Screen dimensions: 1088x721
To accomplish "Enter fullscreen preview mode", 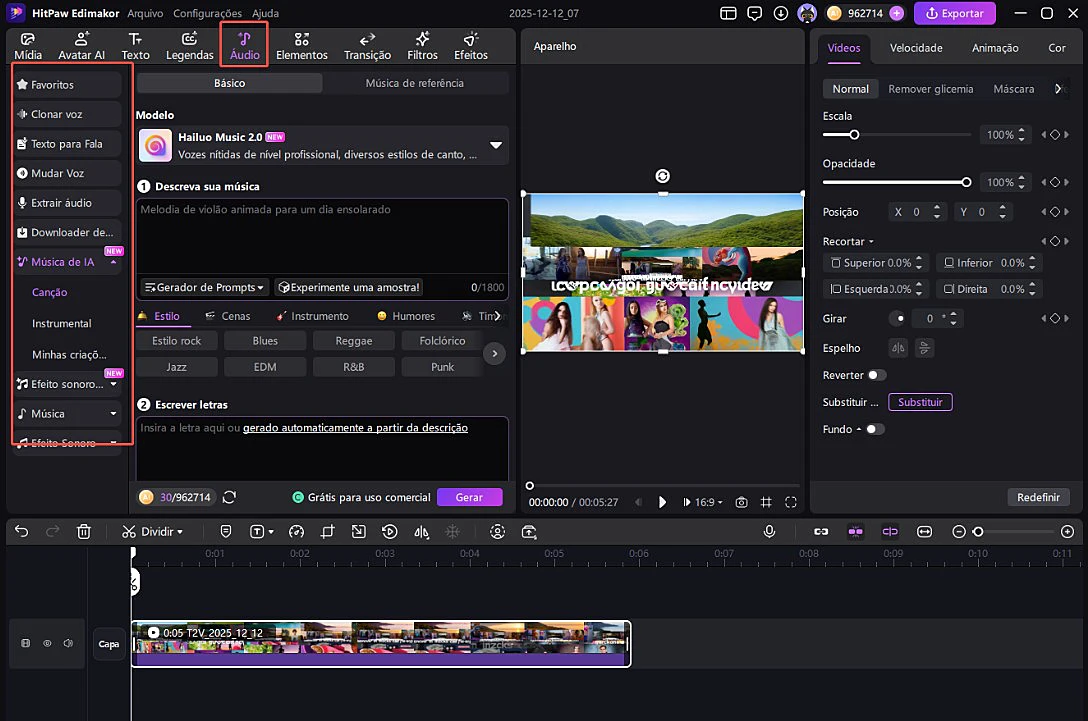I will click(791, 502).
